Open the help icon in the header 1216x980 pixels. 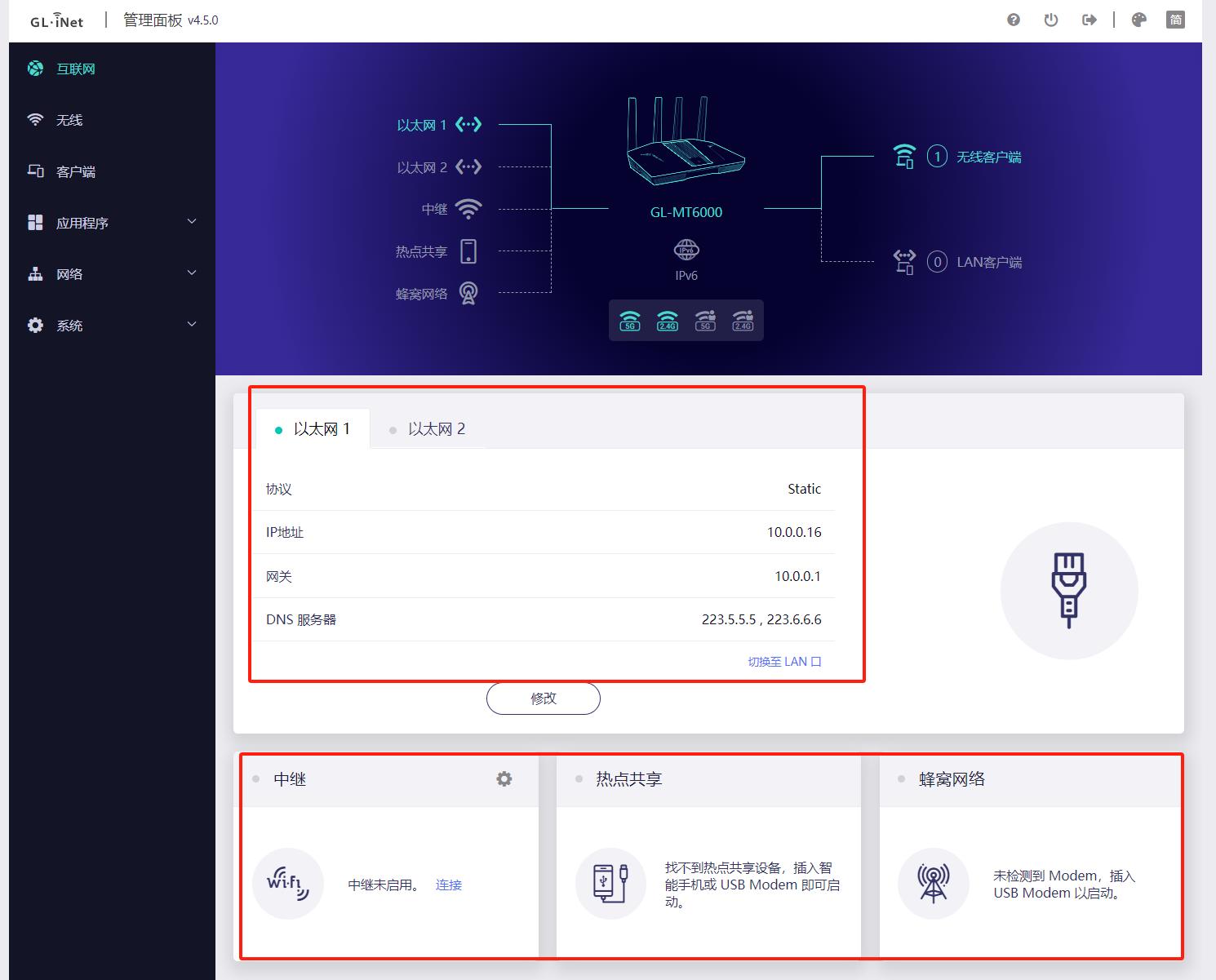1013,20
